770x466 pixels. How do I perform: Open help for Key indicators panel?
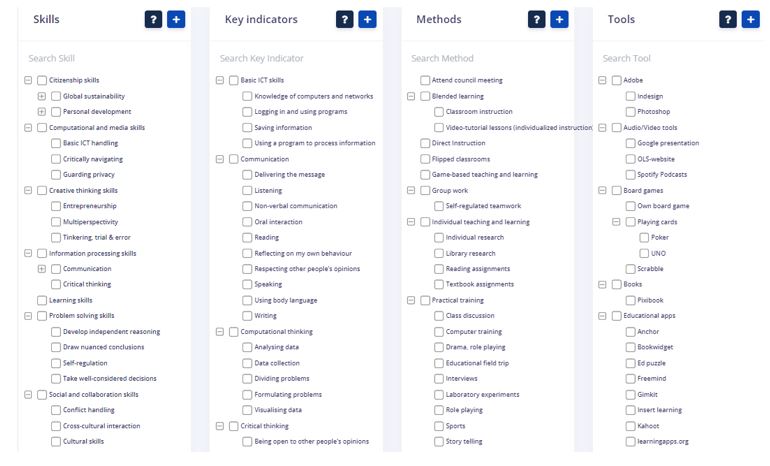[x=344, y=20]
